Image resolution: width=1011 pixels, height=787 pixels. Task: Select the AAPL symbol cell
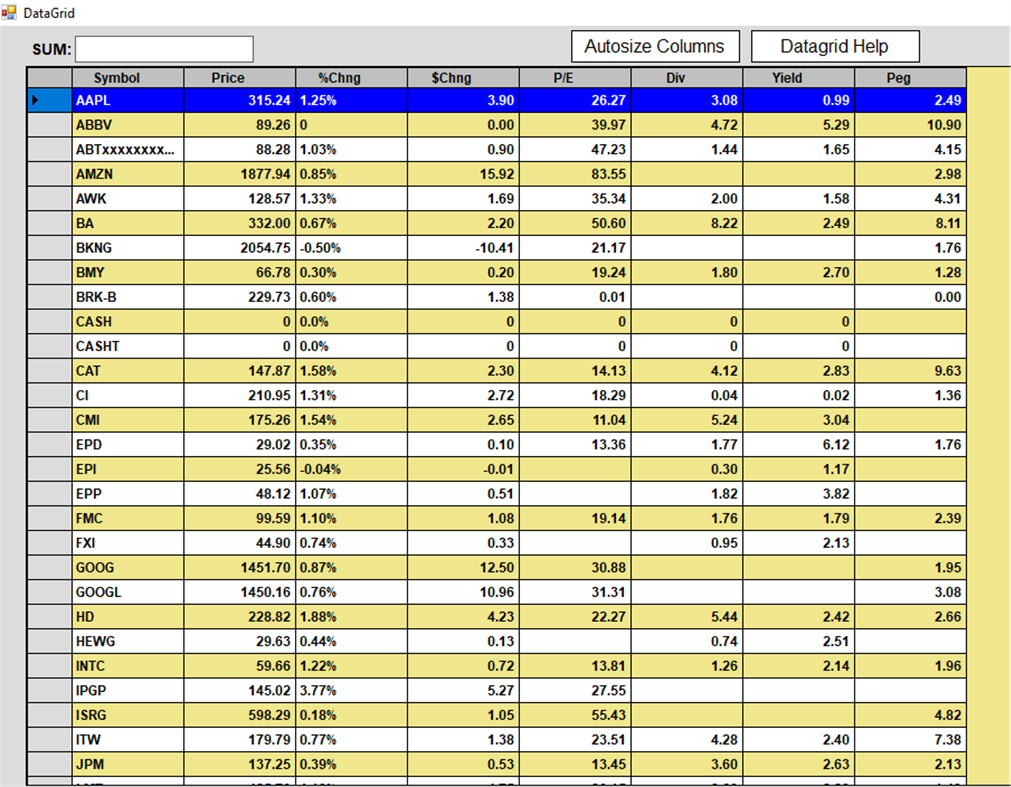coord(128,100)
